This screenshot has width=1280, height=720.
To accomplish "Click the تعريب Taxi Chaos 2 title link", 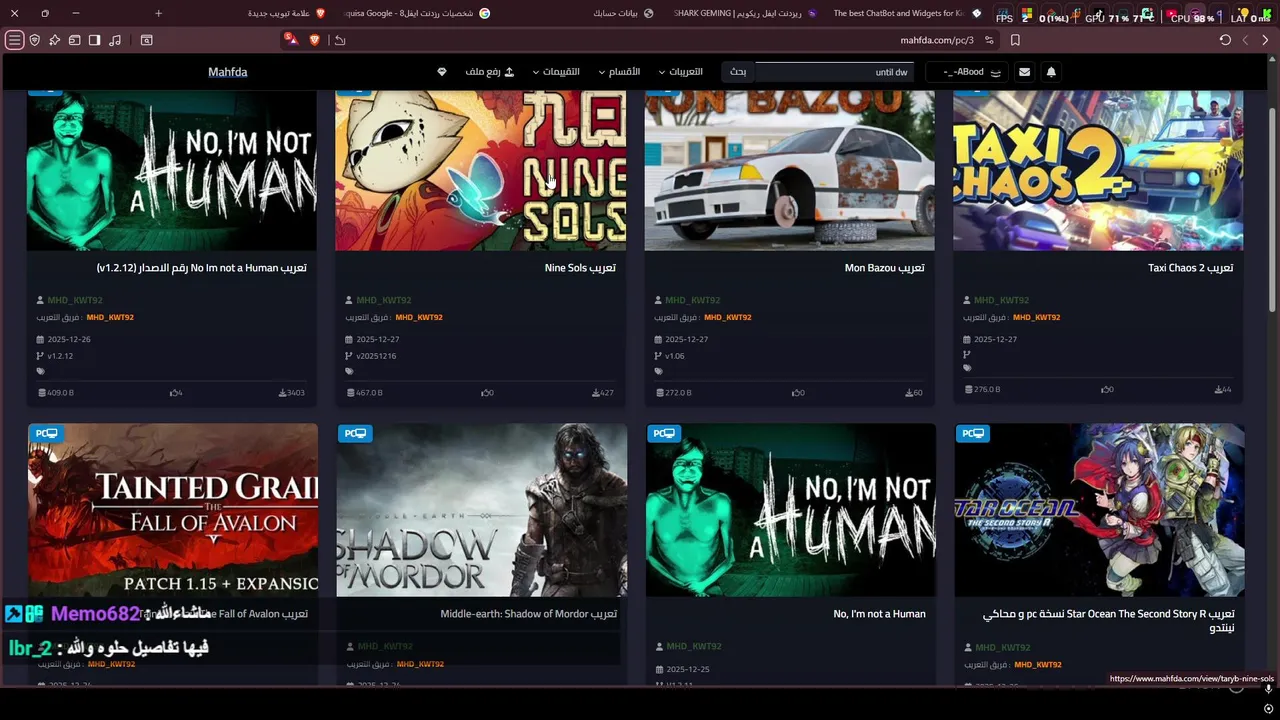I will pyautogui.click(x=1190, y=268).
